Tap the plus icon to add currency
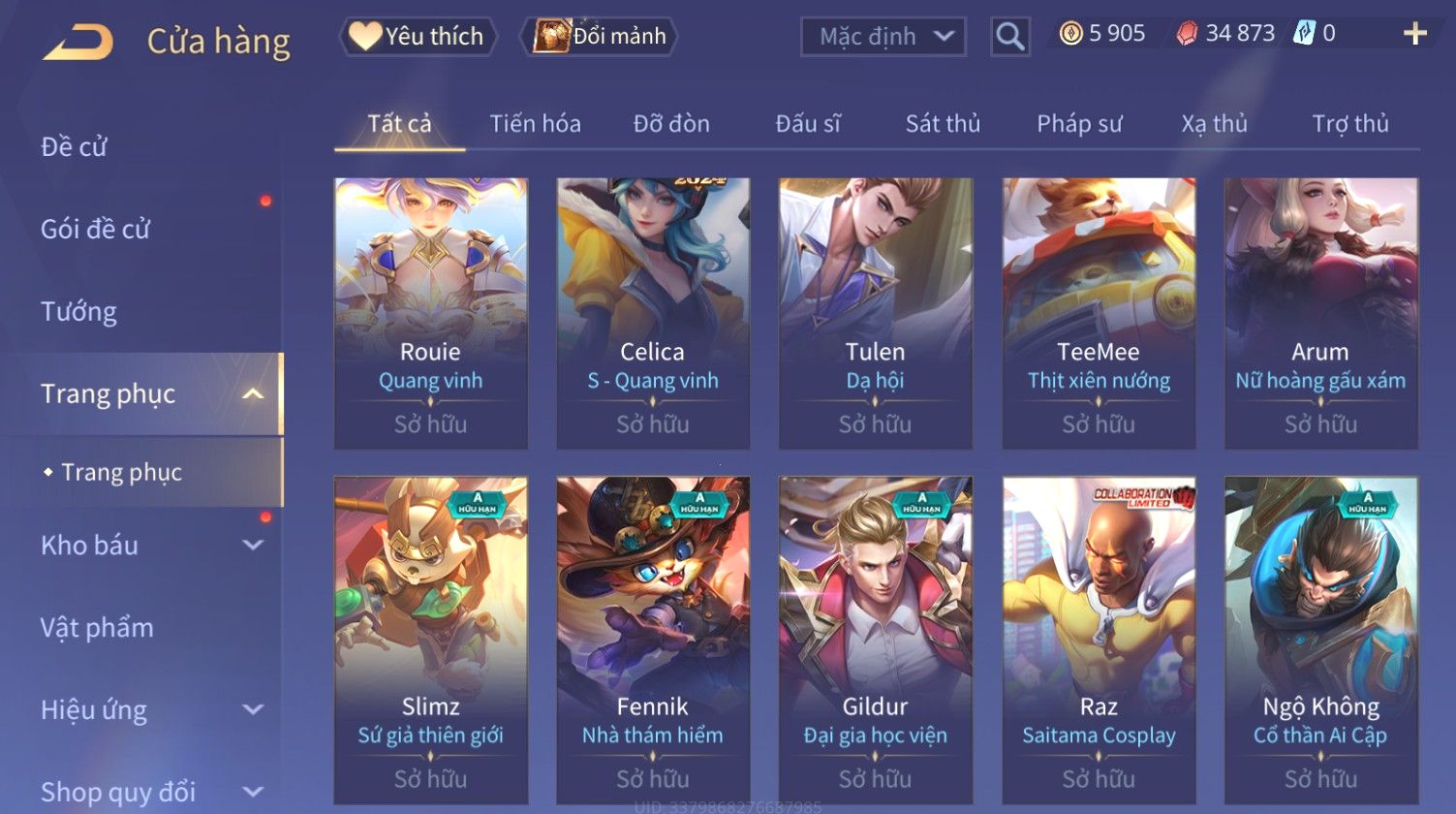Screen dimensions: 1456x814 1414,34
